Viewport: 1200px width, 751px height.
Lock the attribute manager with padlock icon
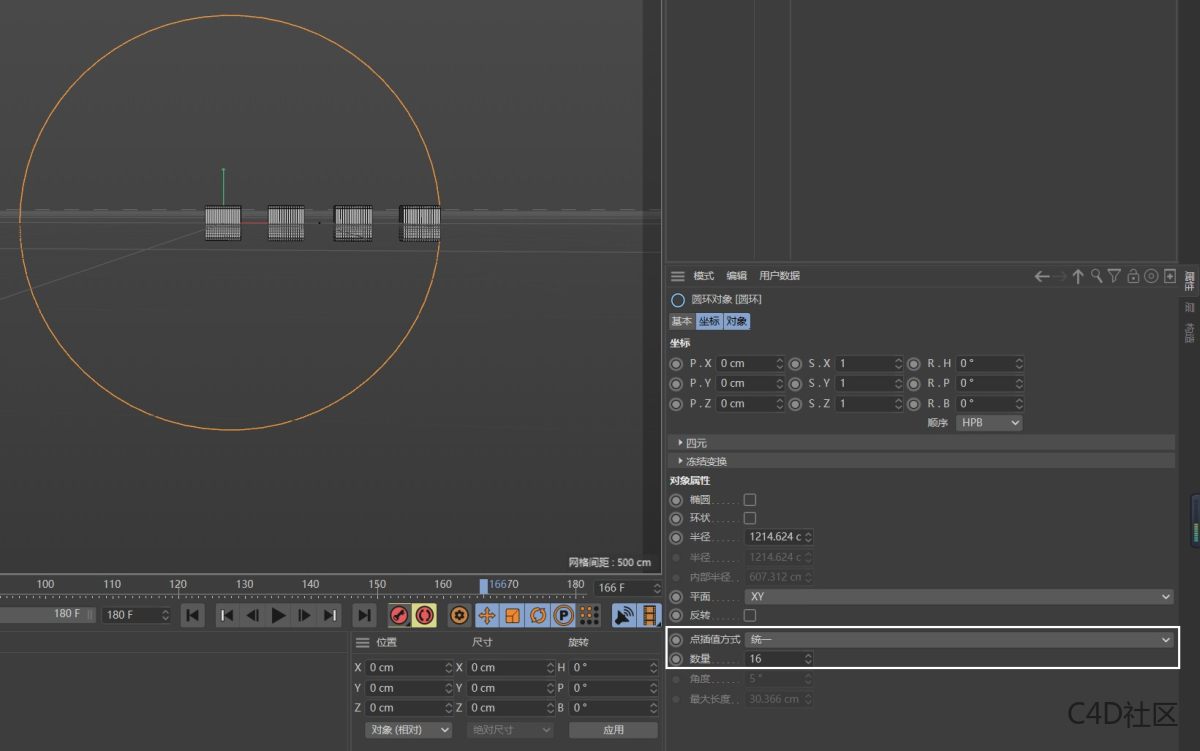pyautogui.click(x=1133, y=276)
